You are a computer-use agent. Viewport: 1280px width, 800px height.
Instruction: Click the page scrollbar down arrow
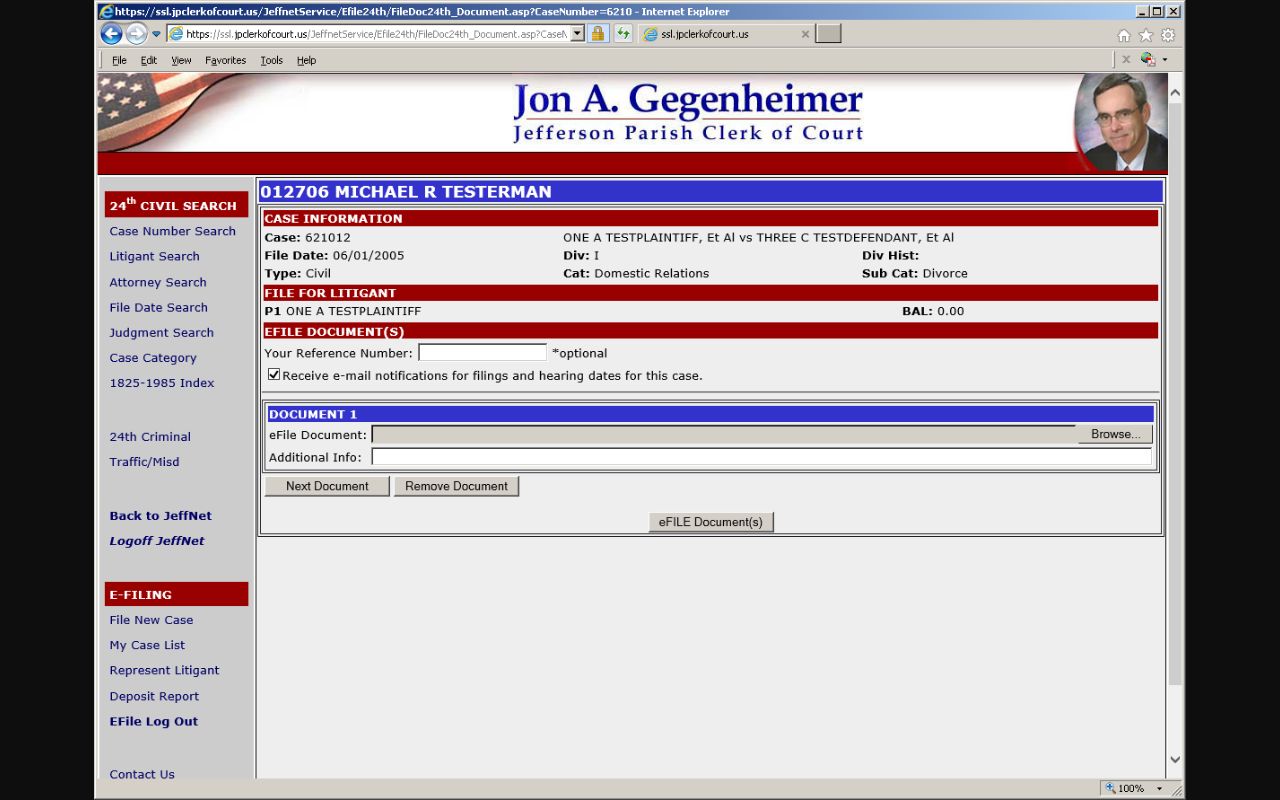pyautogui.click(x=1175, y=760)
